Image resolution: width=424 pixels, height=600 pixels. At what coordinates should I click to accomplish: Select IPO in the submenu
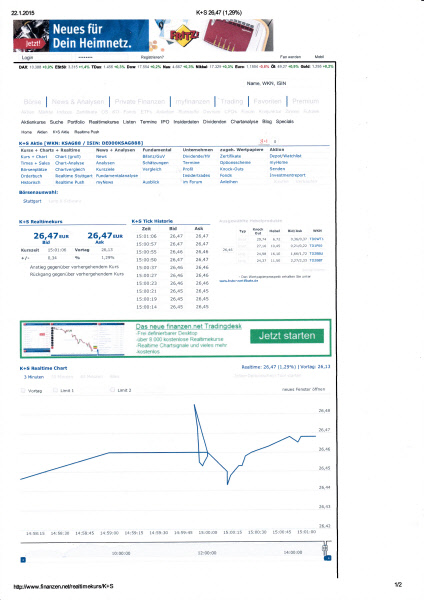click(165, 122)
